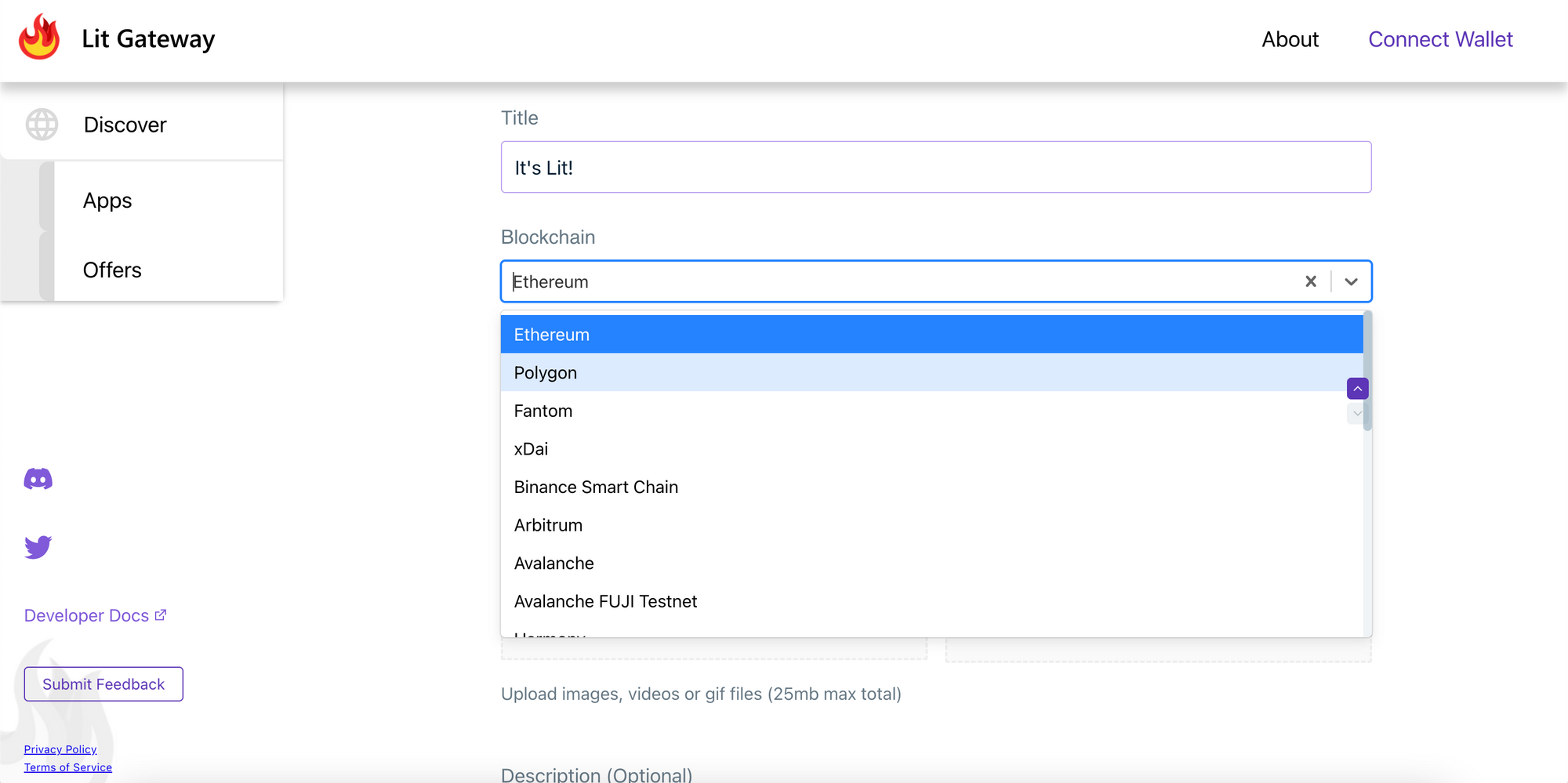Viewport: 1568px width, 783px height.
Task: Pick Arbitrum from the list
Action: 931,525
